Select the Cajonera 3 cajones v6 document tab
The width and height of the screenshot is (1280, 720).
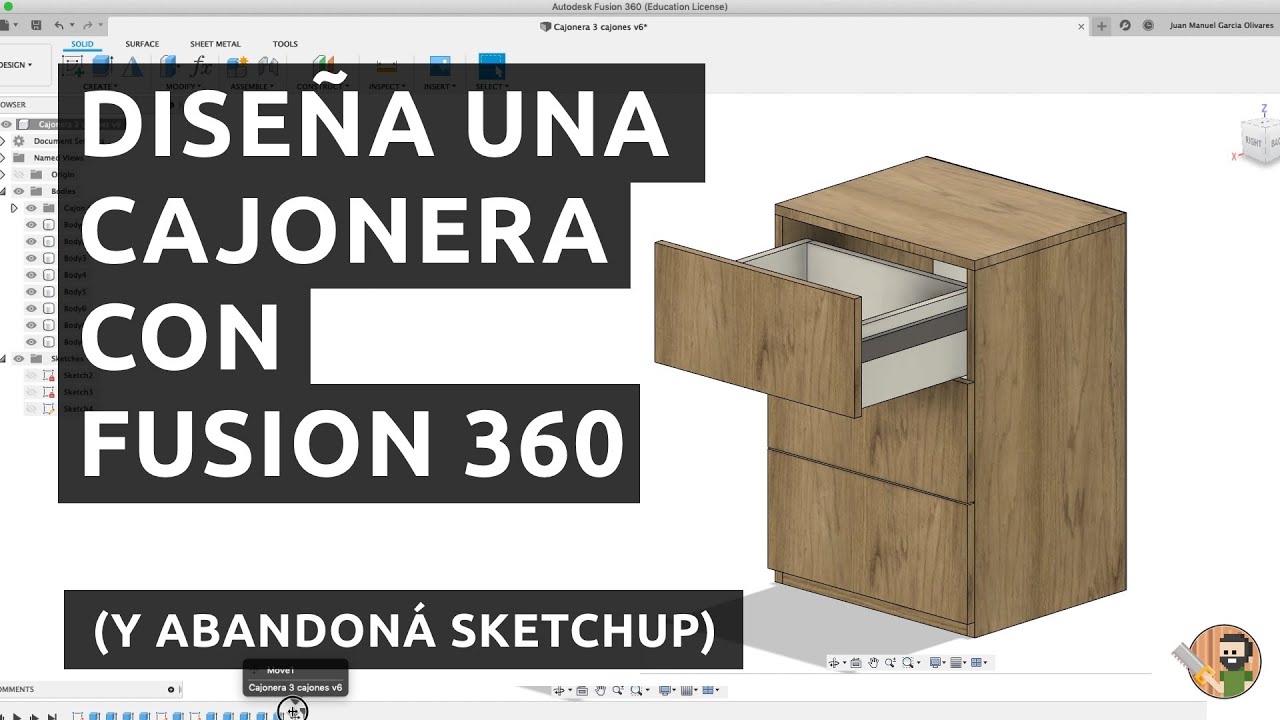(x=593, y=27)
